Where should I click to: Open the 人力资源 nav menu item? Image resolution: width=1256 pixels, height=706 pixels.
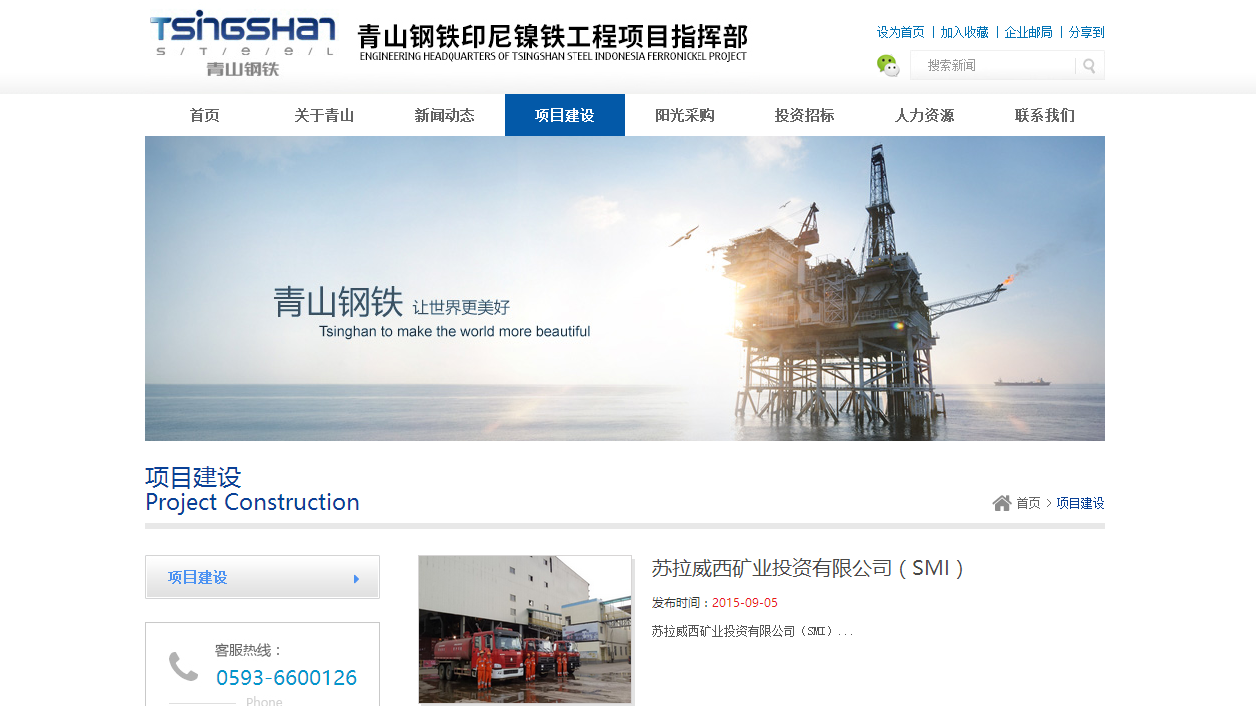click(925, 115)
